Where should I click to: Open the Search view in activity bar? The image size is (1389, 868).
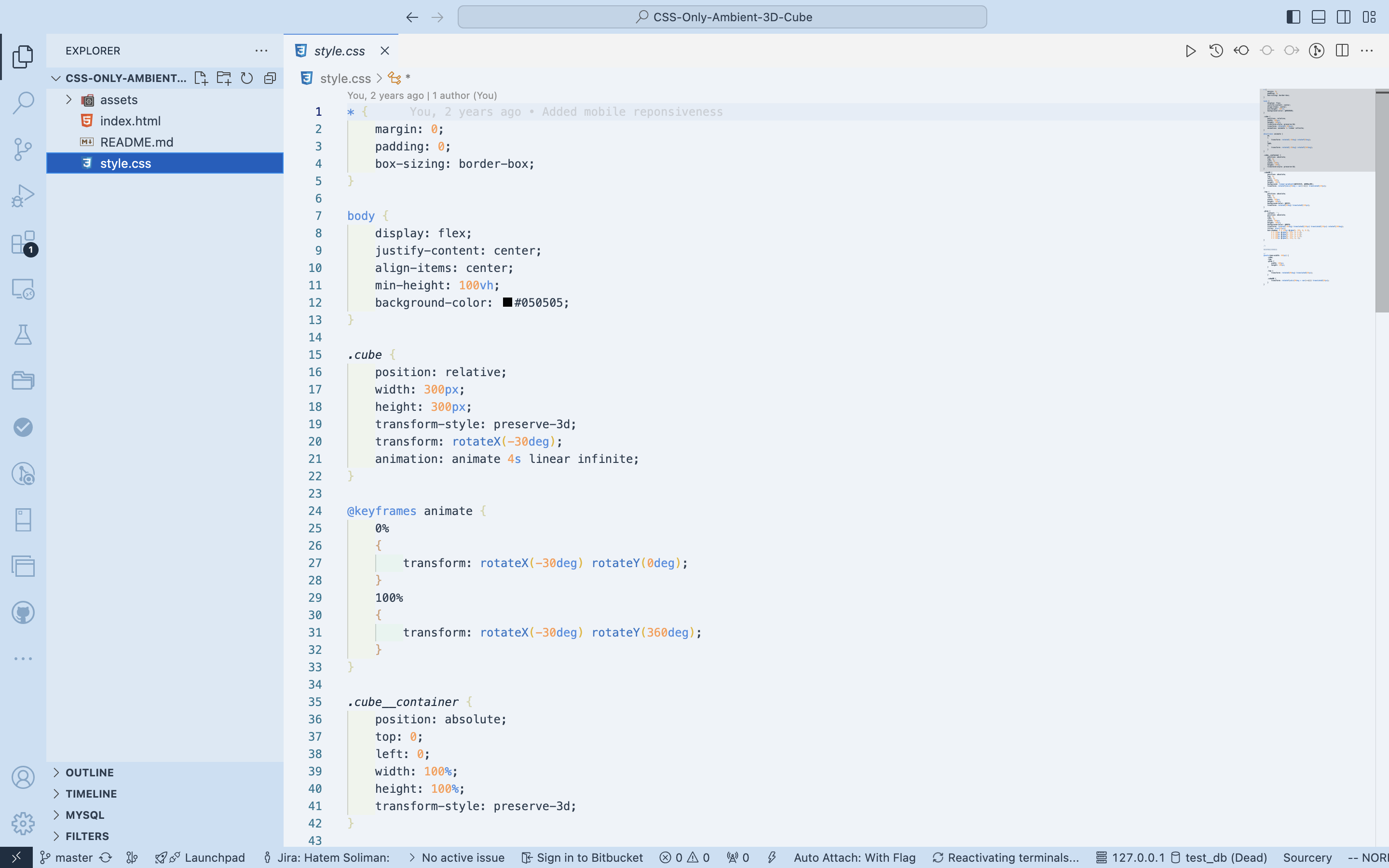(x=23, y=103)
